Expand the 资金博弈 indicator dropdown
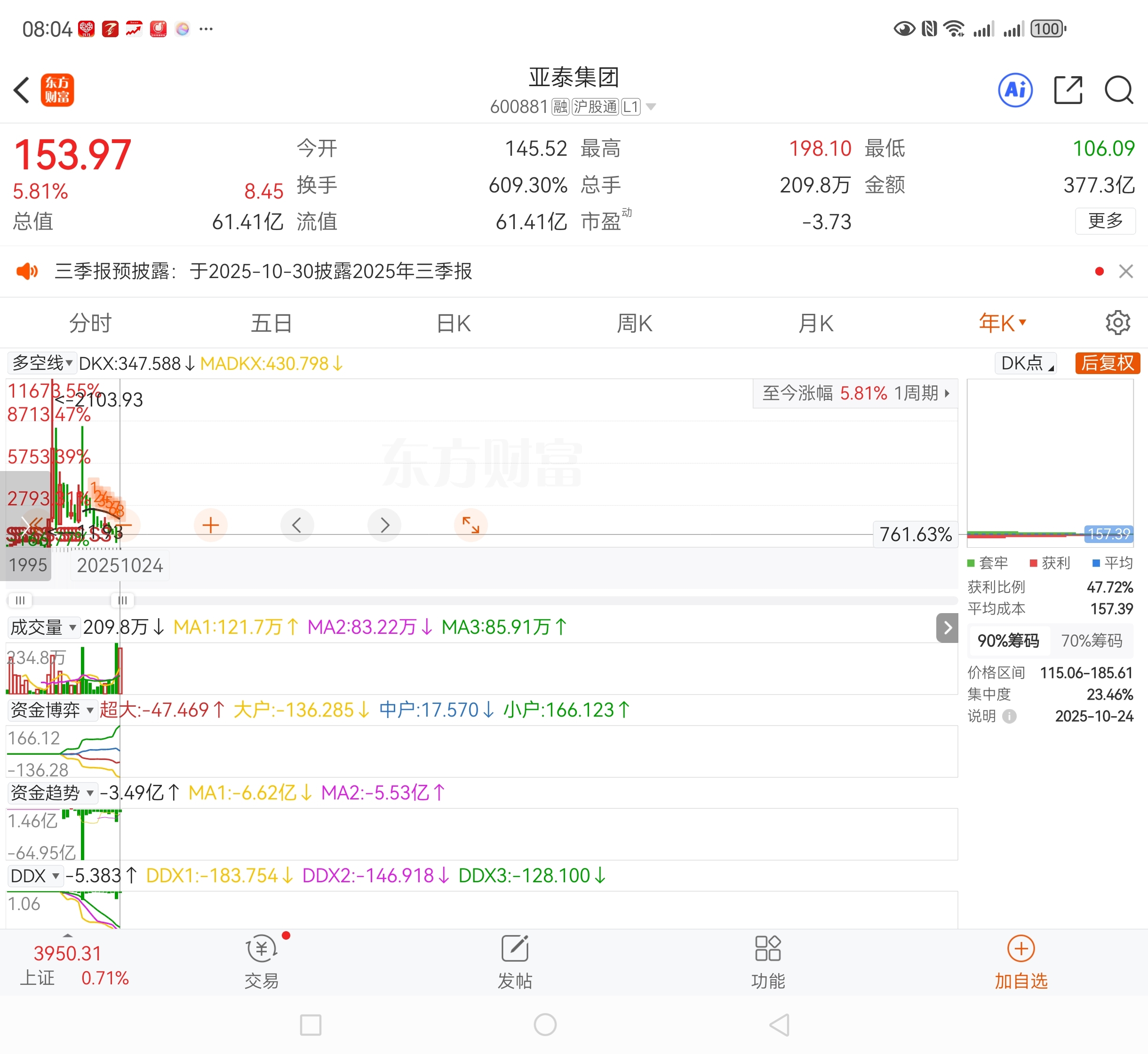1148x1054 pixels. (52, 710)
